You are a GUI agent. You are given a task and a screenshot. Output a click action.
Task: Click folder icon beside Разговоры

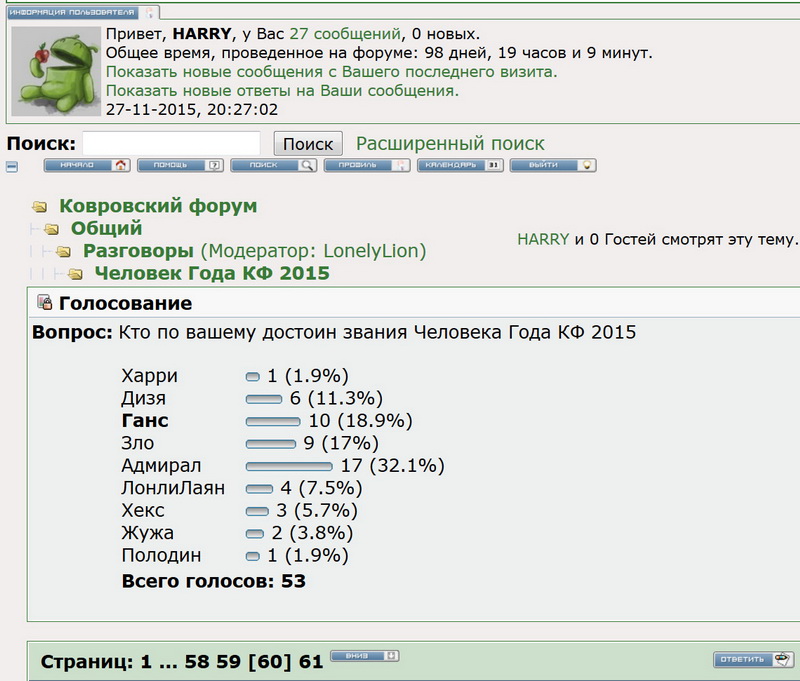pos(63,251)
